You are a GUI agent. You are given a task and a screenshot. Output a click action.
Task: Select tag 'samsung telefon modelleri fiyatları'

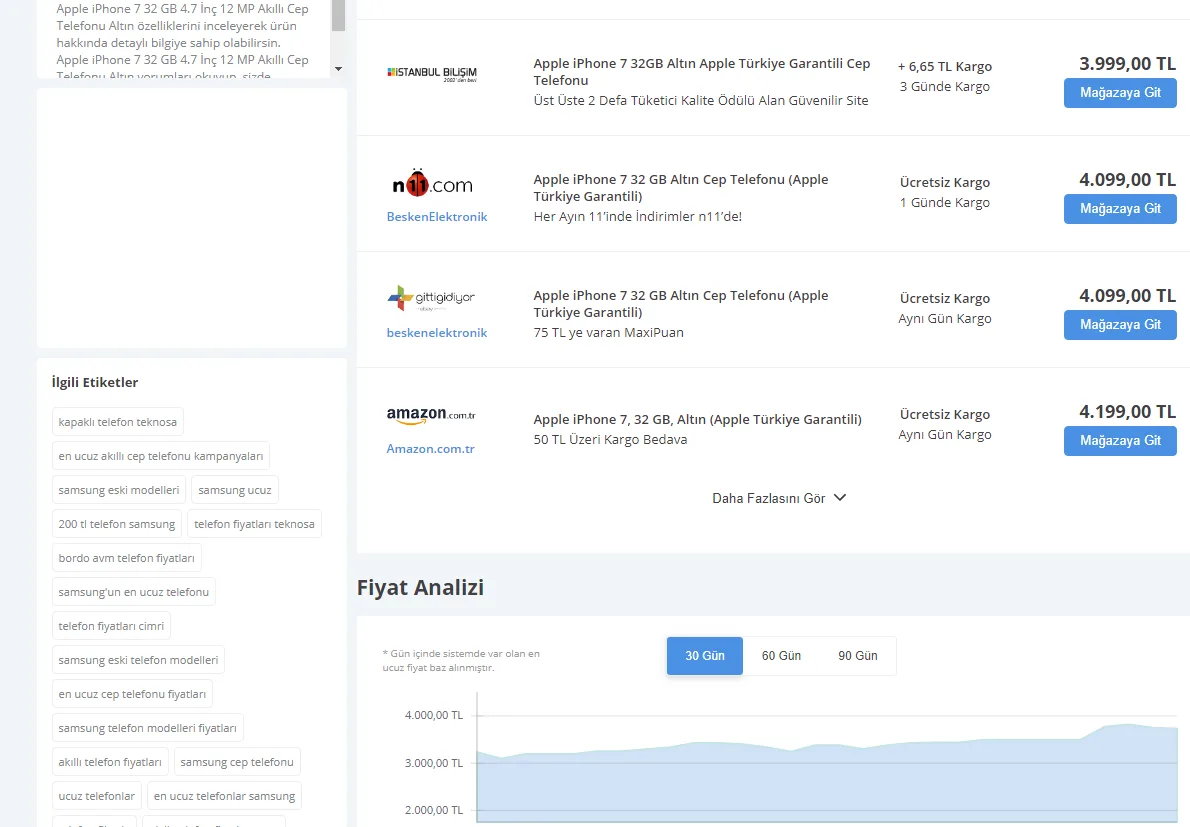148,728
